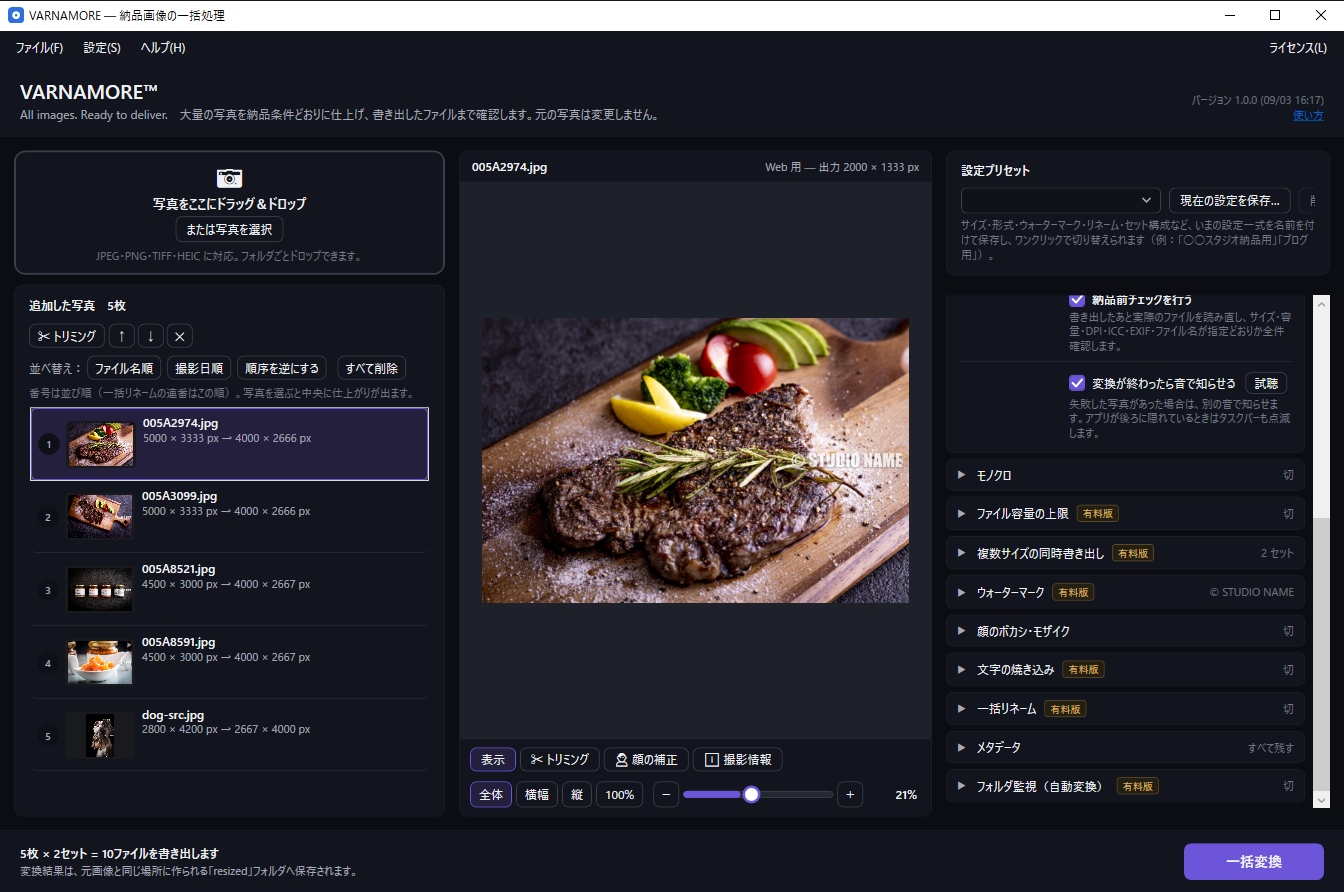
Task: Remove selected photo with X icon
Action: (179, 336)
